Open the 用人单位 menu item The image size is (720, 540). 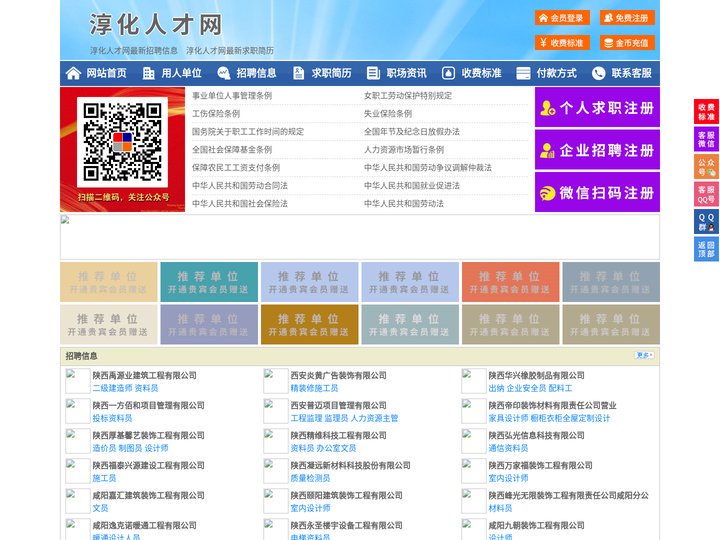coord(181,73)
